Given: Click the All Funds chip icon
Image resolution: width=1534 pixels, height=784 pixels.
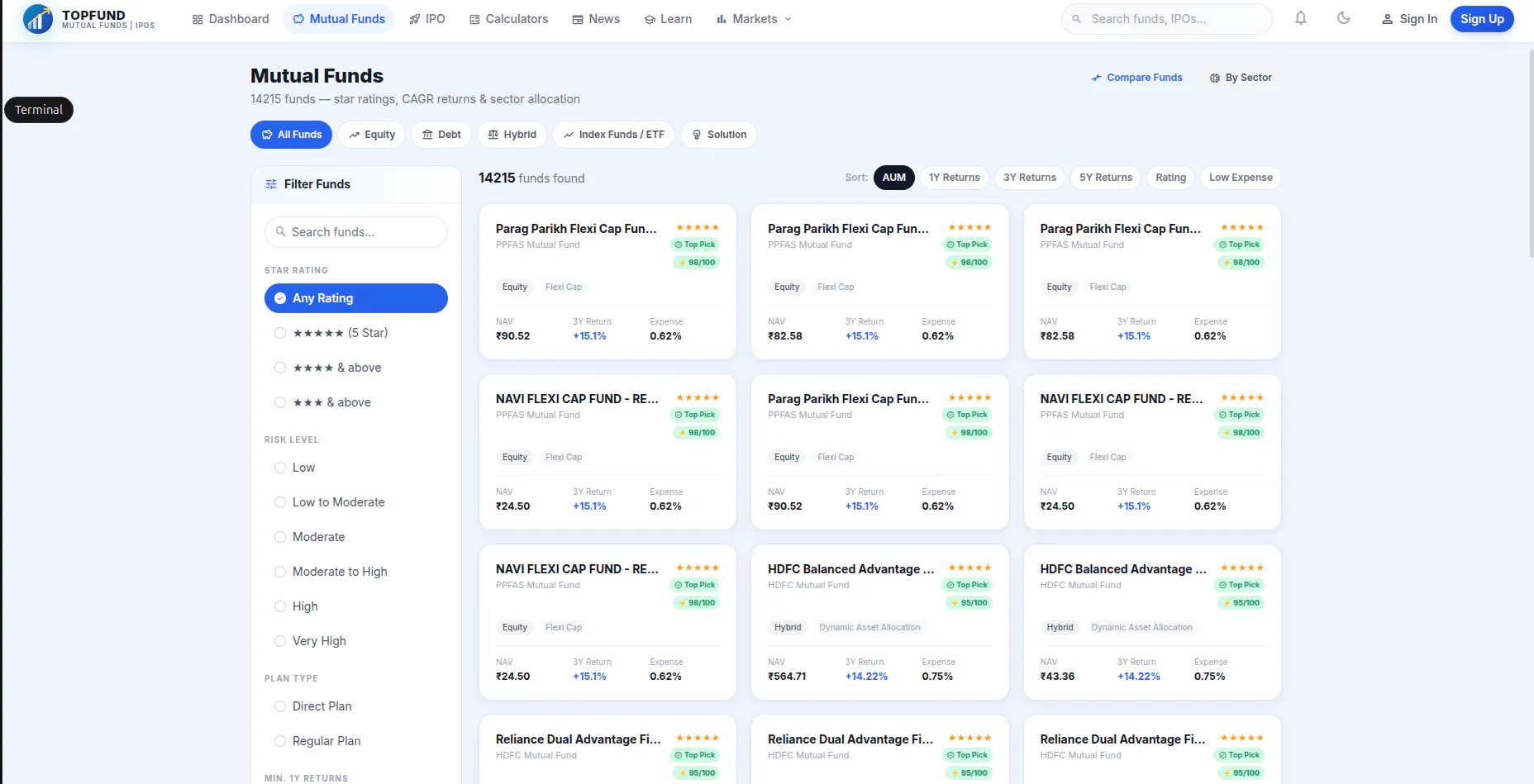Looking at the screenshot, I should 267,135.
